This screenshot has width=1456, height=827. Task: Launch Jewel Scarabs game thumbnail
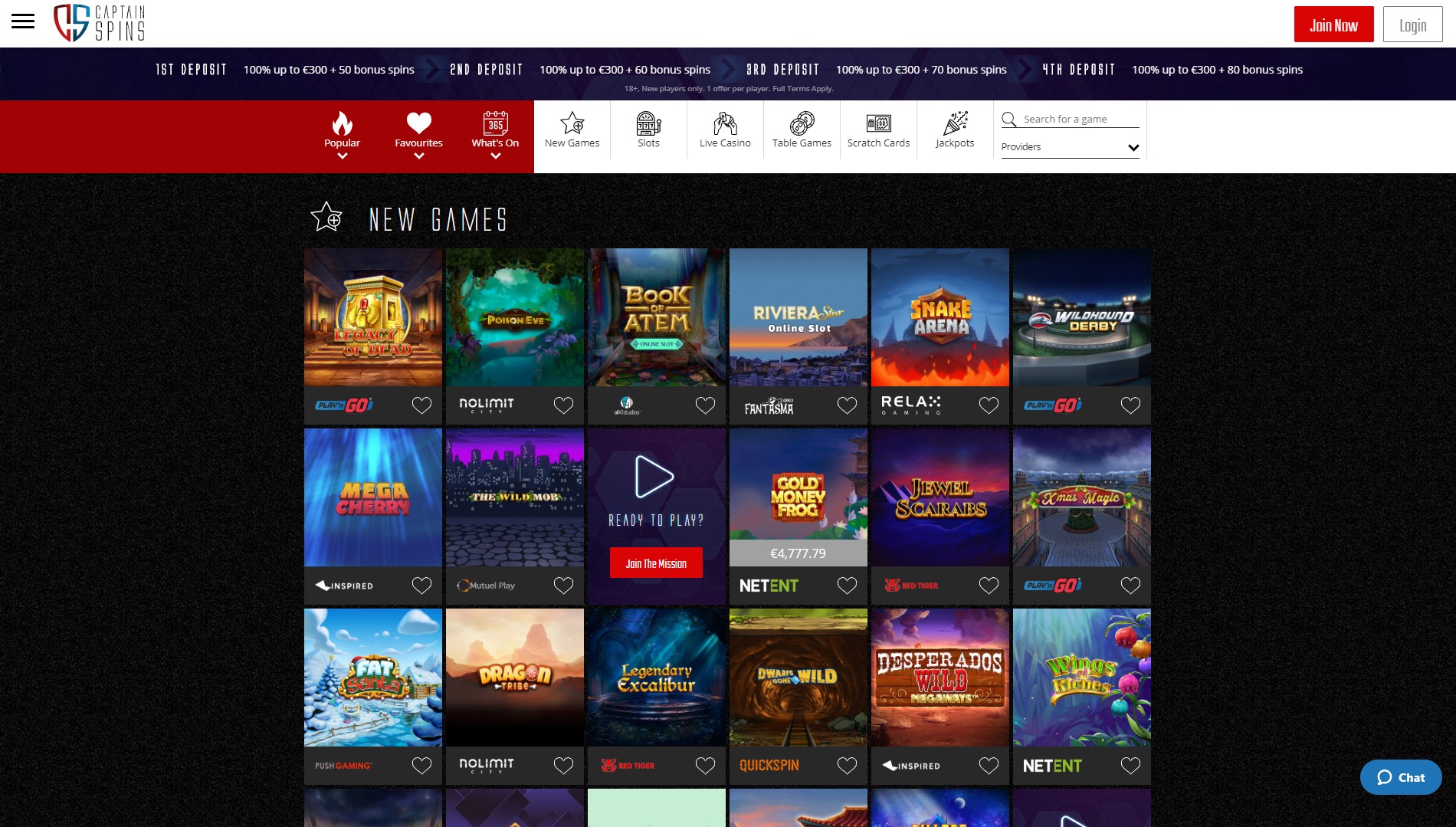pos(940,497)
